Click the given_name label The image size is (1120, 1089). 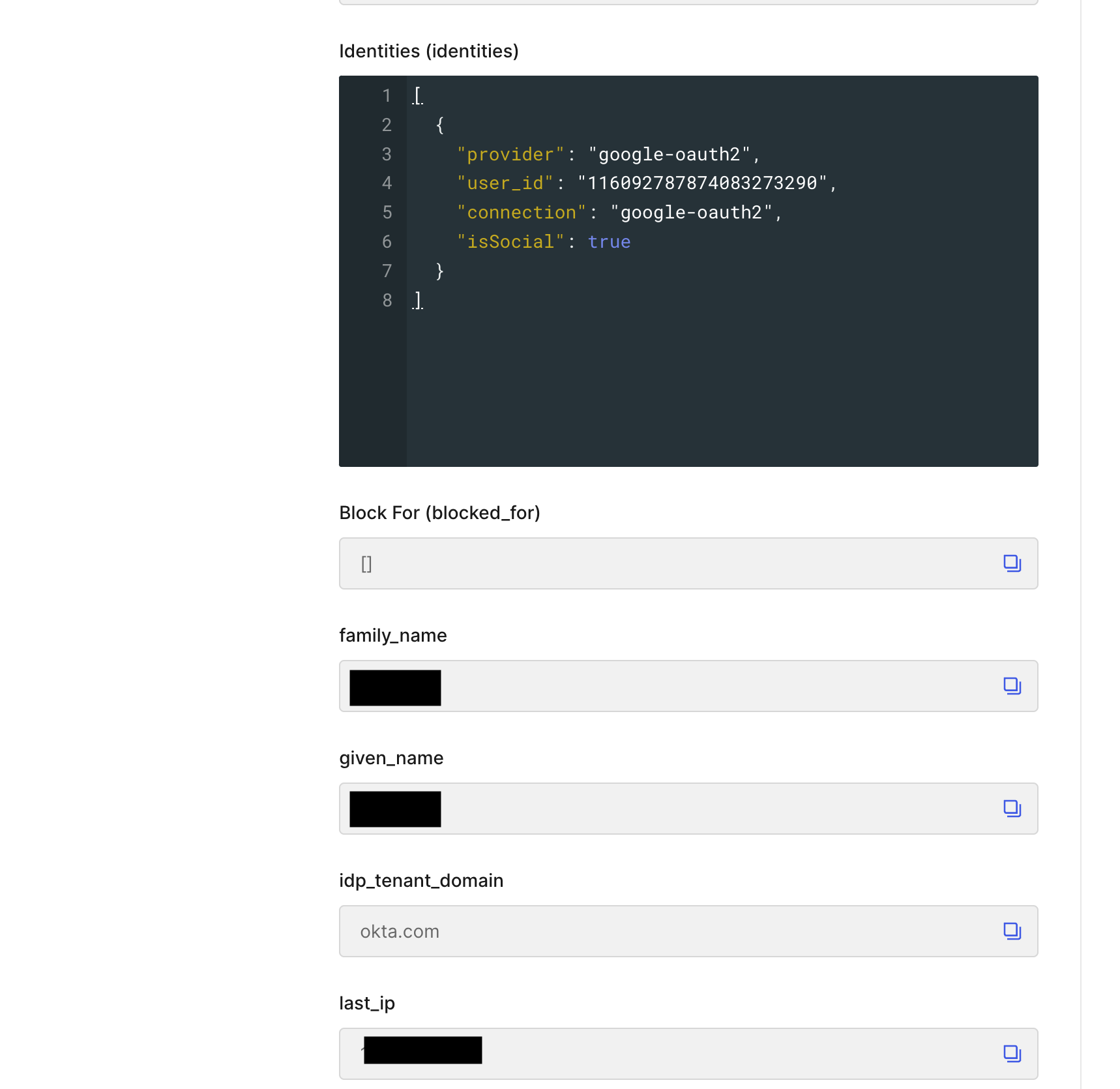pos(391,758)
